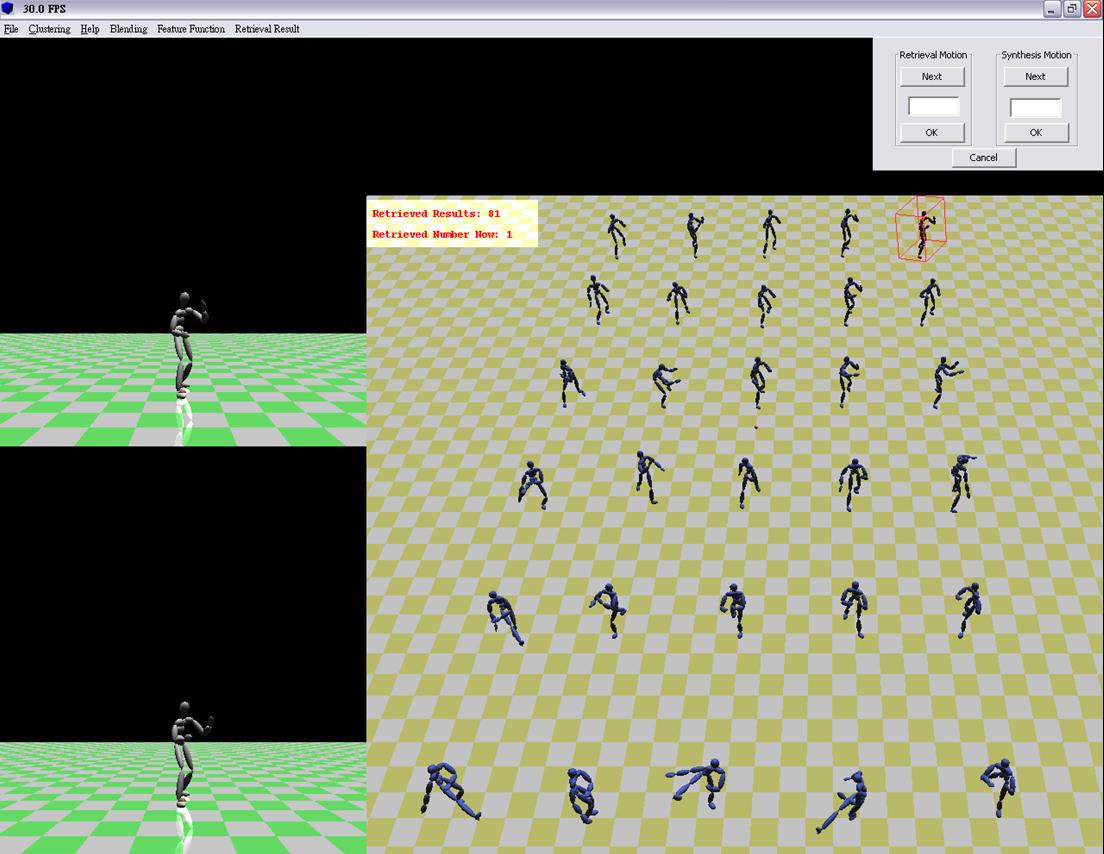Open the File menu
Screen dimensions: 1104x854
pos(11,29)
